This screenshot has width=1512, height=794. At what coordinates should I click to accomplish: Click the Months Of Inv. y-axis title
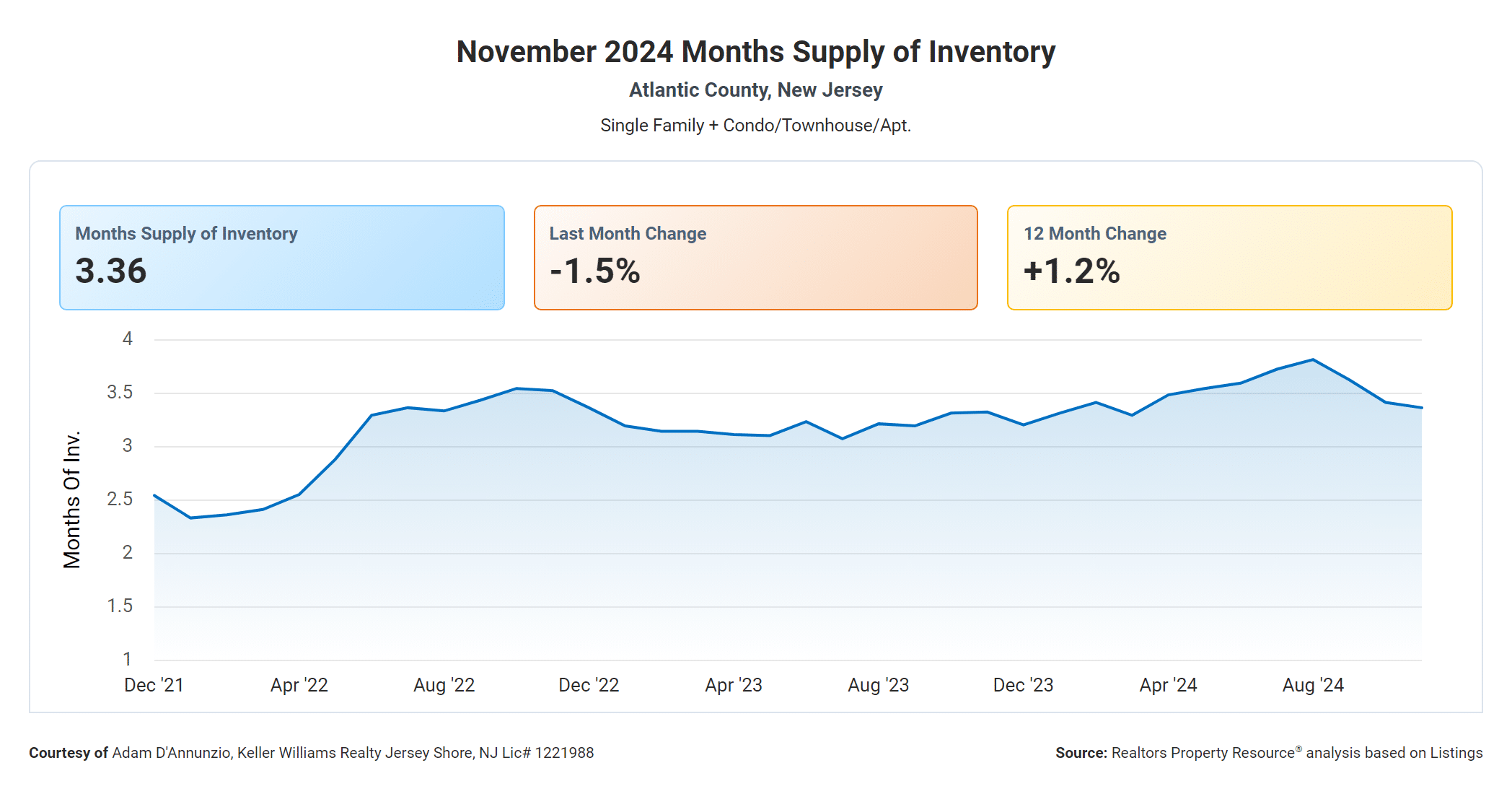point(72,499)
